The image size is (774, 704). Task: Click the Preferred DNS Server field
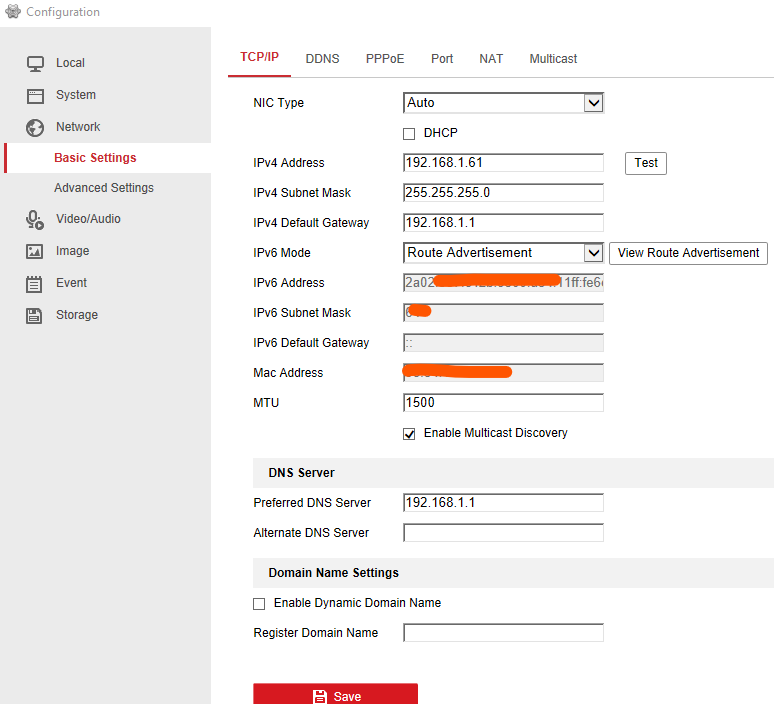(x=503, y=503)
